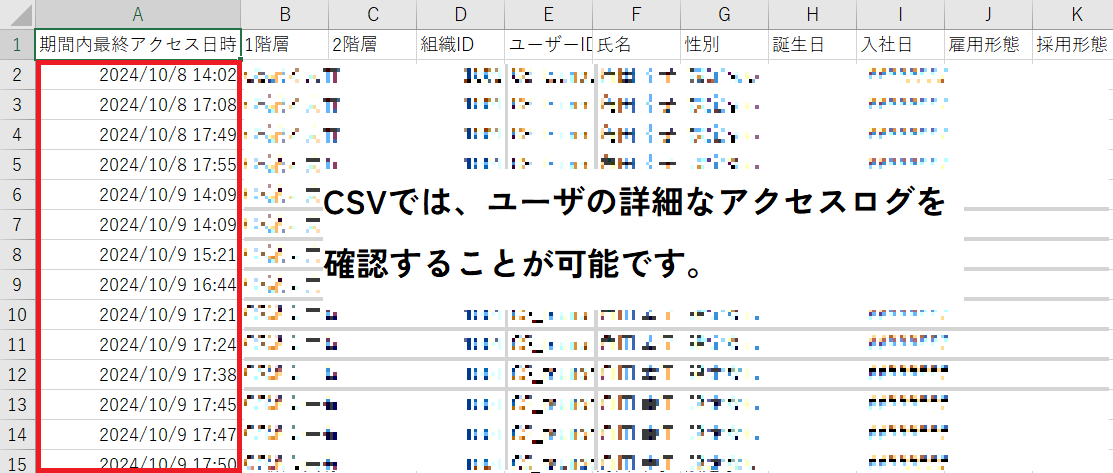Click the 期間内最終アクセス日時 header cell

point(138,45)
